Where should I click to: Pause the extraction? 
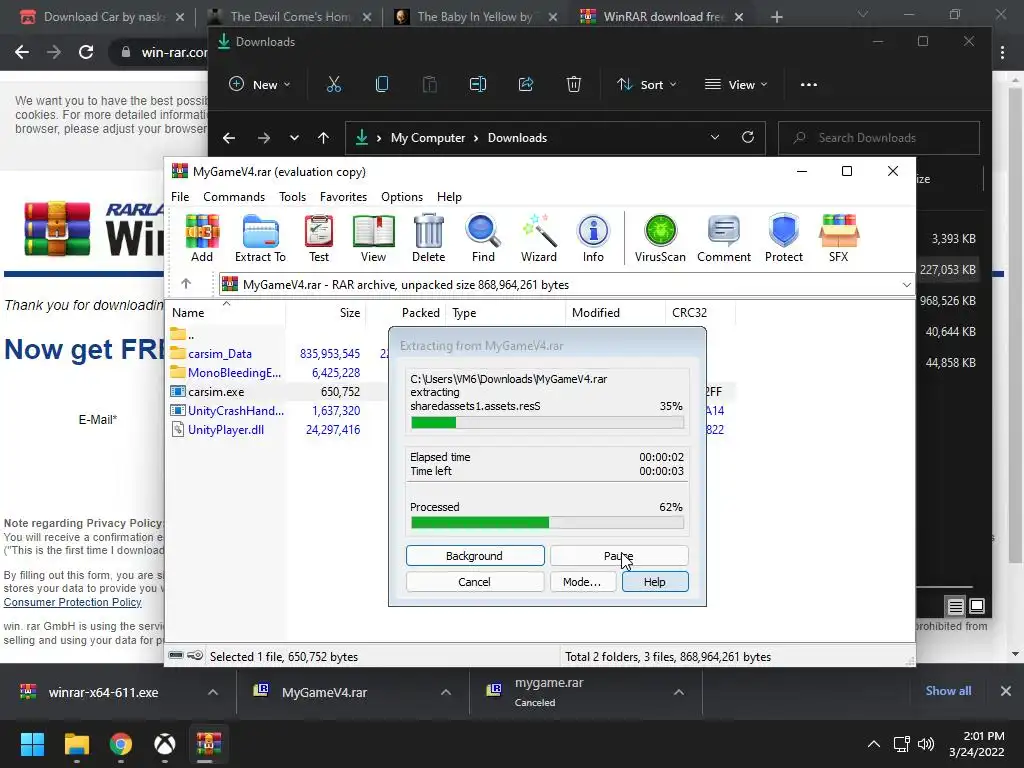(618, 556)
